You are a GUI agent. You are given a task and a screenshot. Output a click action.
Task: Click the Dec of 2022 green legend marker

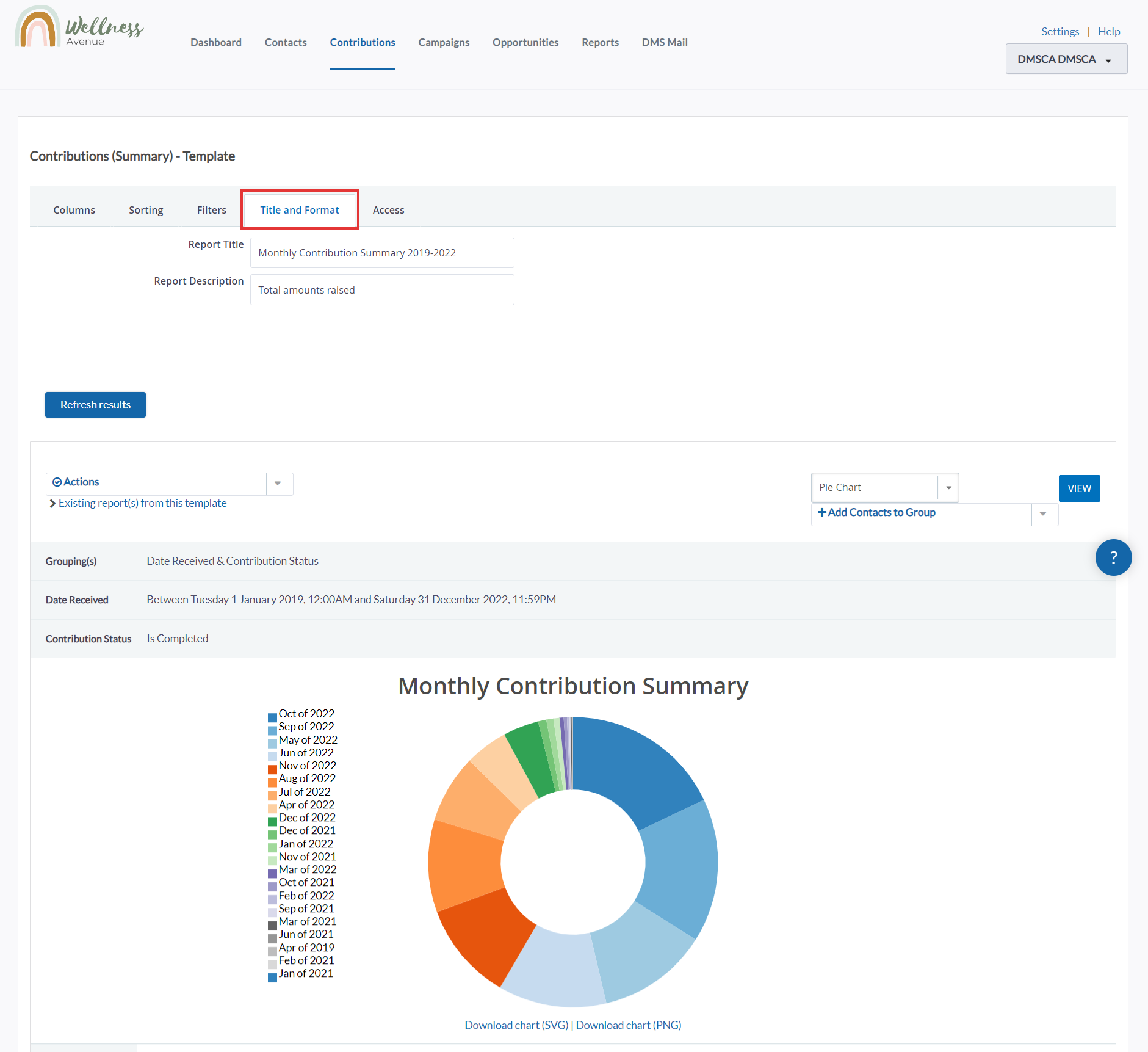pos(272,821)
